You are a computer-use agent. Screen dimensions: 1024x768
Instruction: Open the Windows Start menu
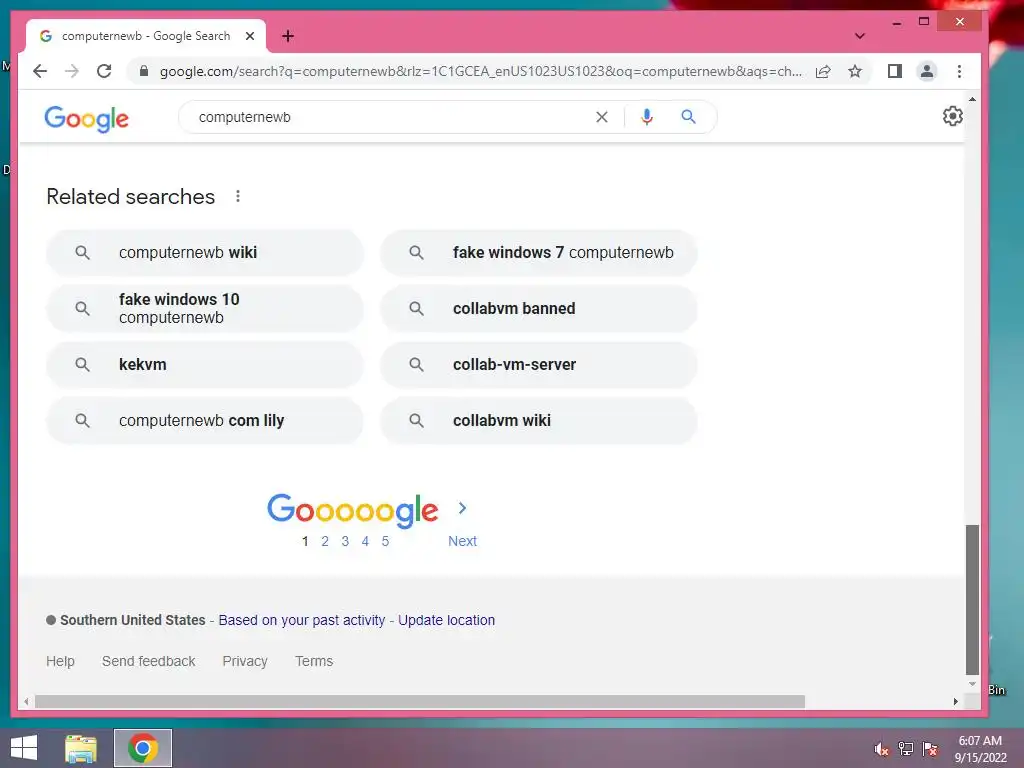24,748
